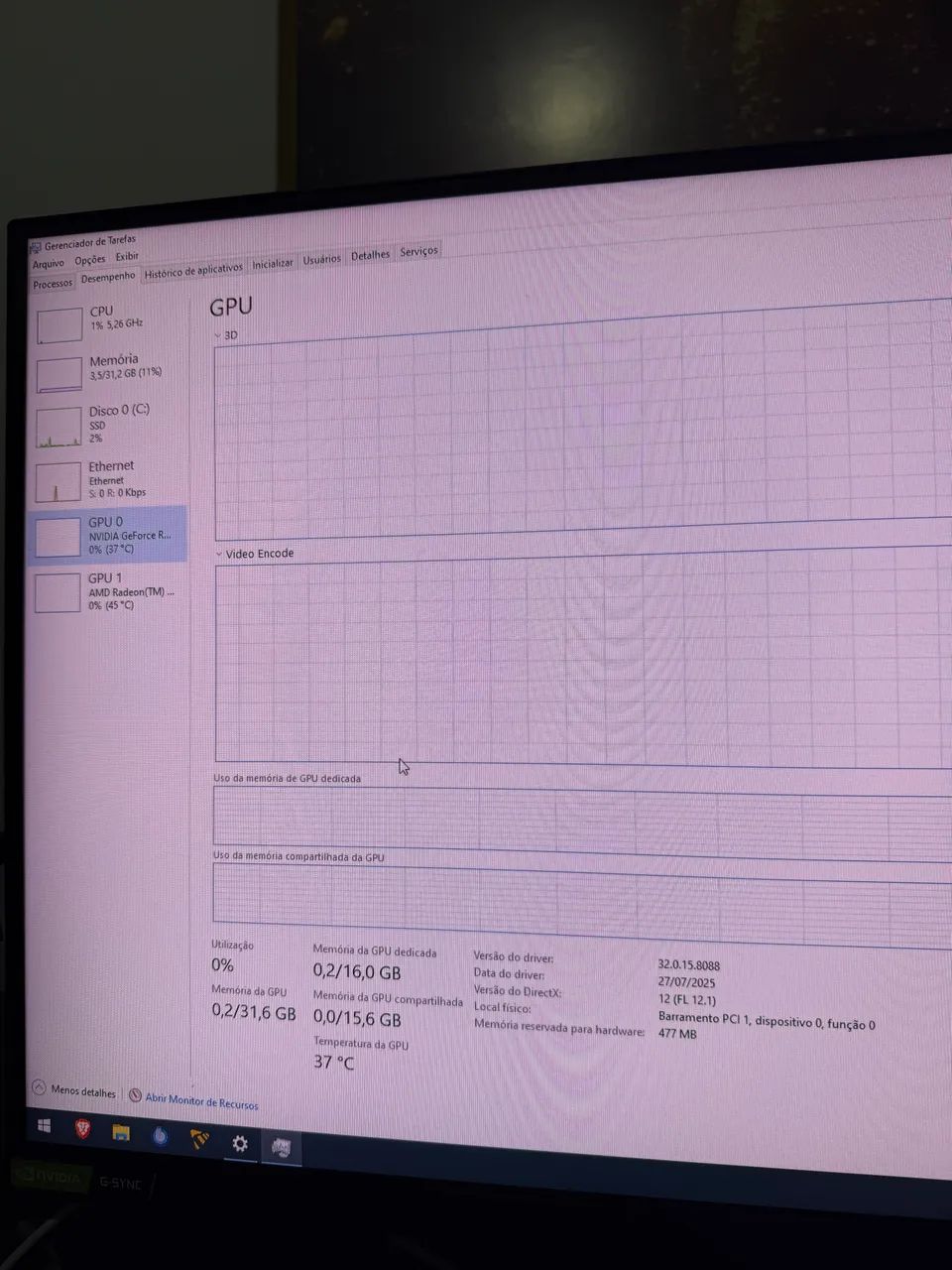Open Settings gear in the taskbar
The image size is (952, 1270).
tap(240, 1144)
